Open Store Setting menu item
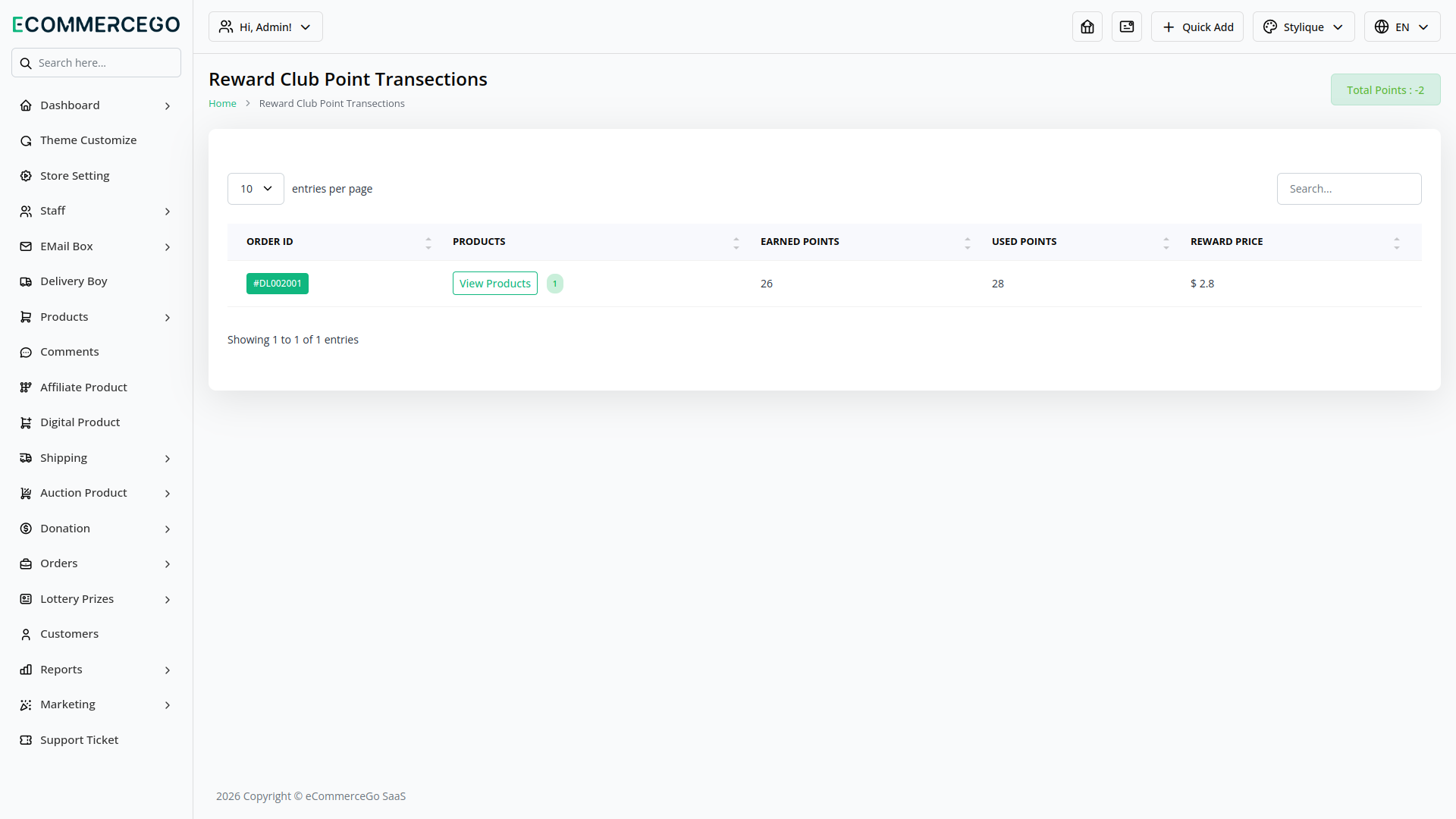This screenshot has height=819, width=1456. pyautogui.click(x=96, y=176)
